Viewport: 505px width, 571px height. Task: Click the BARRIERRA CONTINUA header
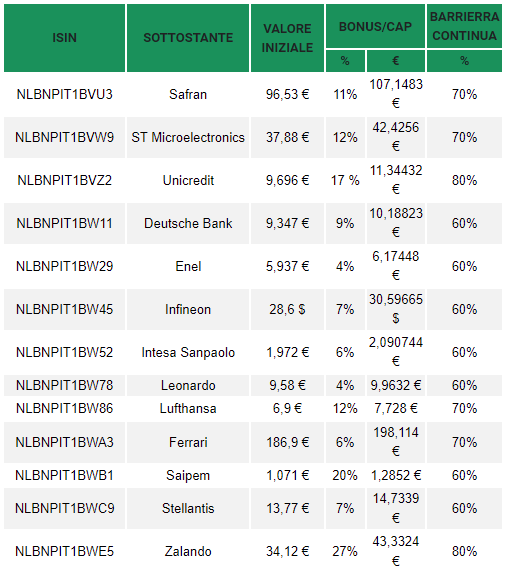click(464, 26)
